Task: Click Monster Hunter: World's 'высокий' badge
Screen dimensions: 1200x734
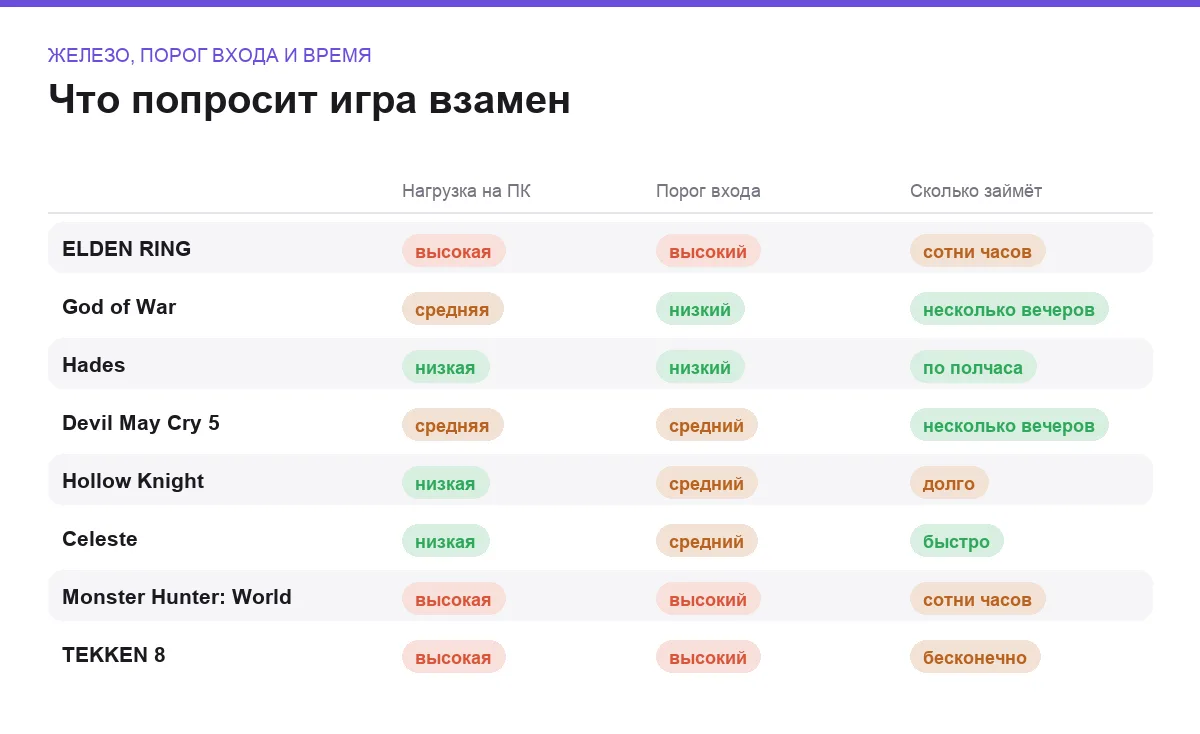Action: click(x=708, y=599)
